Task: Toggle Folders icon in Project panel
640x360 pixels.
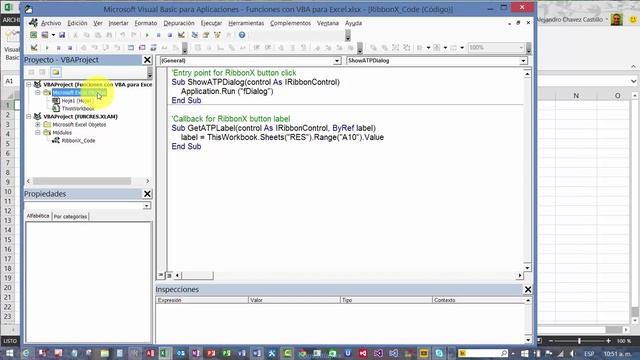Action: tap(56, 72)
